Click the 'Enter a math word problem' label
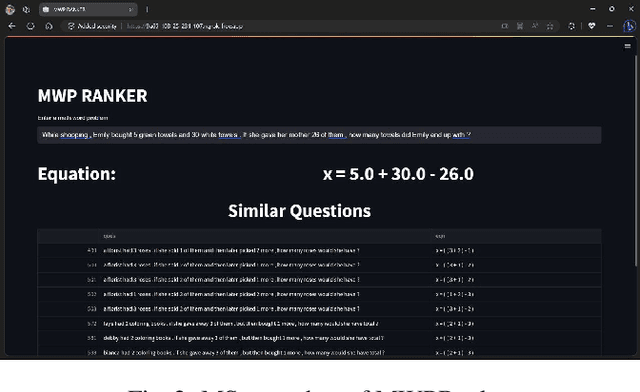The image size is (640, 392). point(73,118)
